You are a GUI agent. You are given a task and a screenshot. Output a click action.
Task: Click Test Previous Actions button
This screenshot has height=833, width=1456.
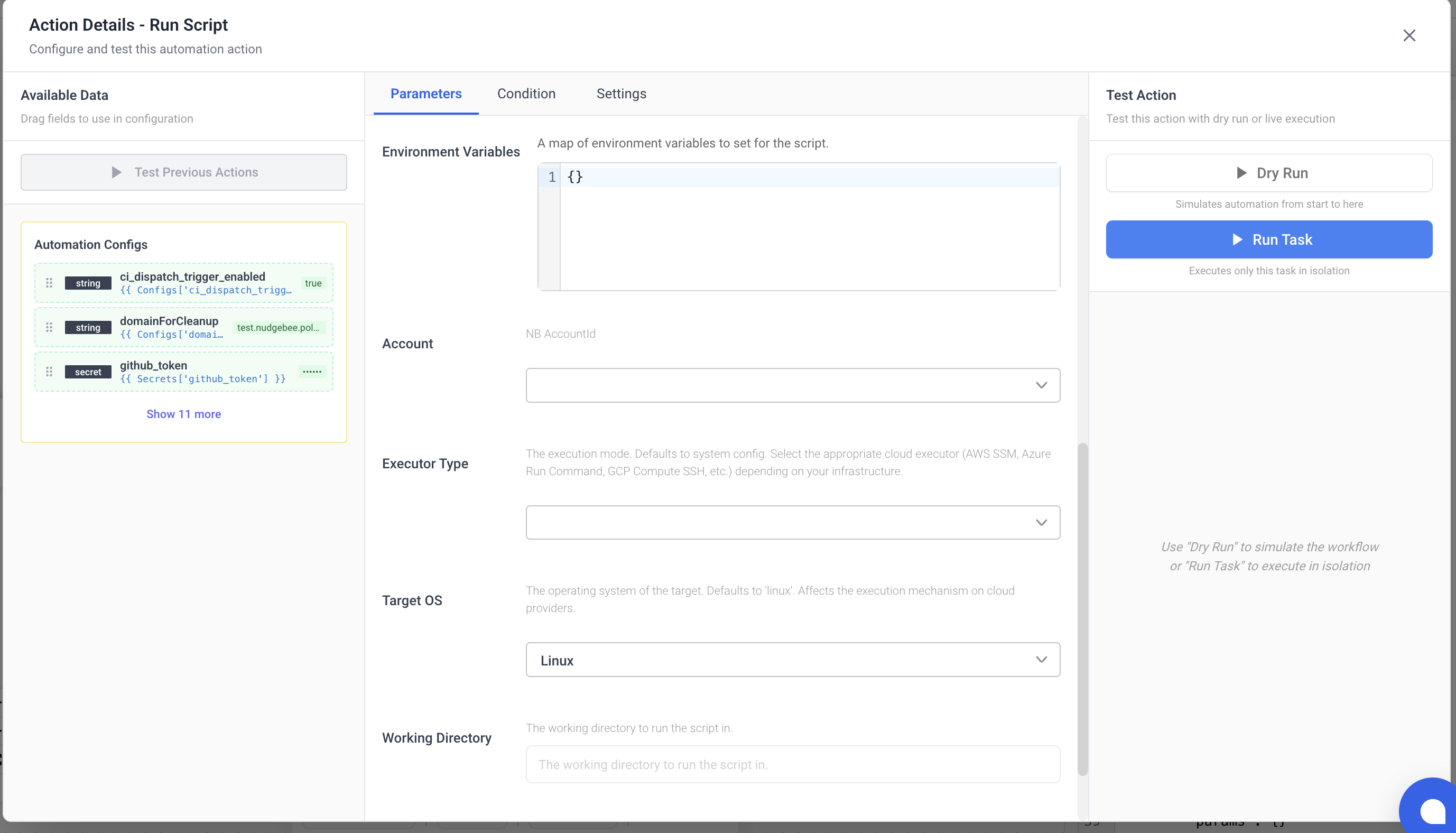pyautogui.click(x=183, y=172)
